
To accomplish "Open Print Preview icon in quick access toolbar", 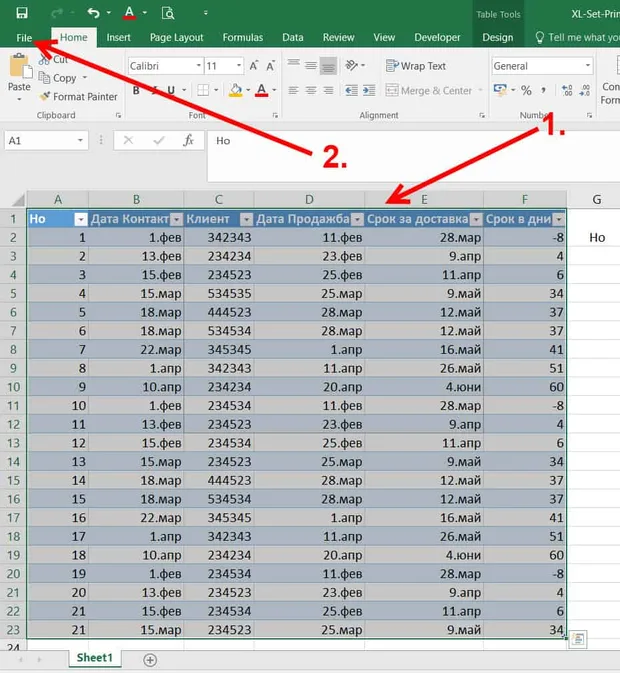I will (168, 13).
